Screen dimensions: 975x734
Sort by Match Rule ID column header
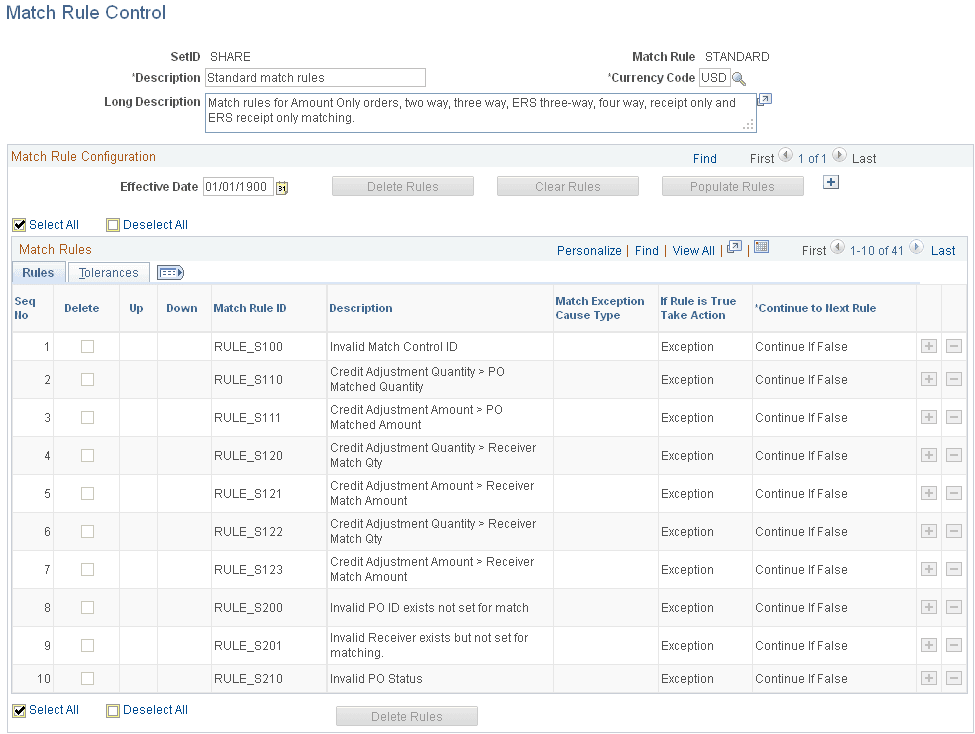250,308
